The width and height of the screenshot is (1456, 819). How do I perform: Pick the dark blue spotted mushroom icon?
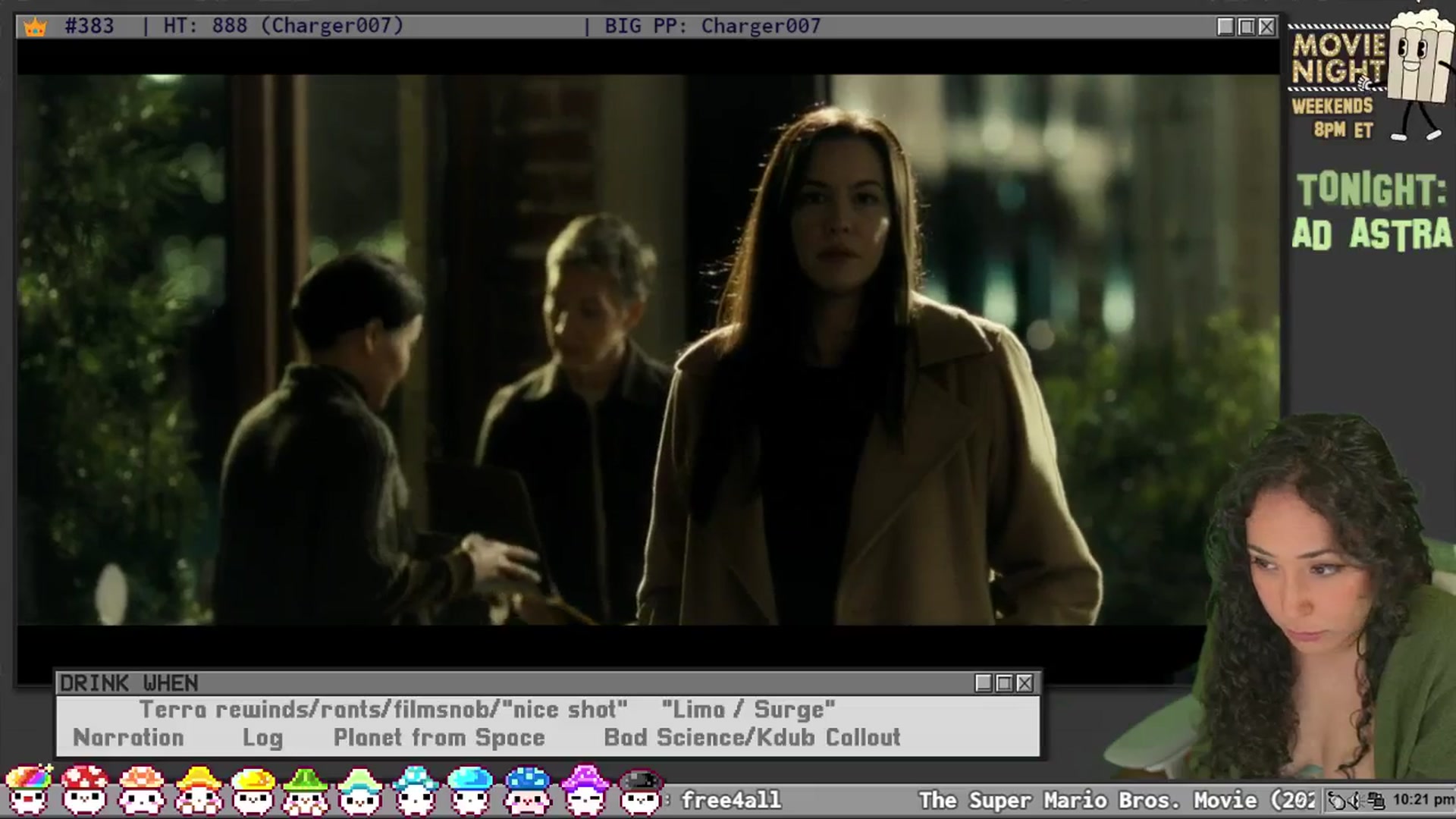pyautogui.click(x=527, y=790)
